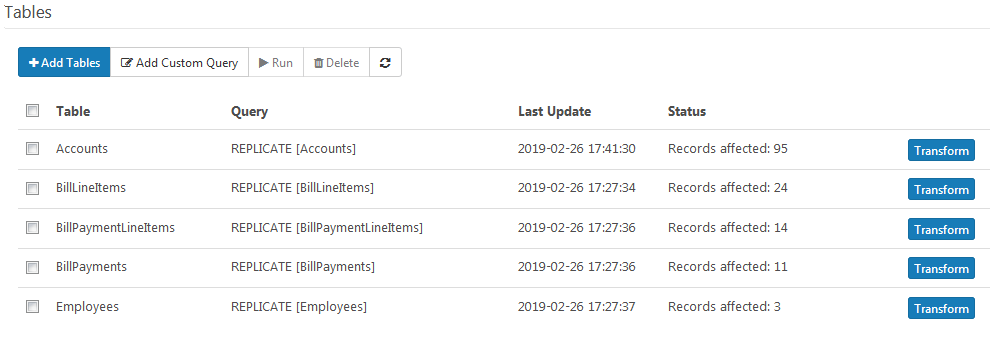Click the Employees table name

(87, 307)
